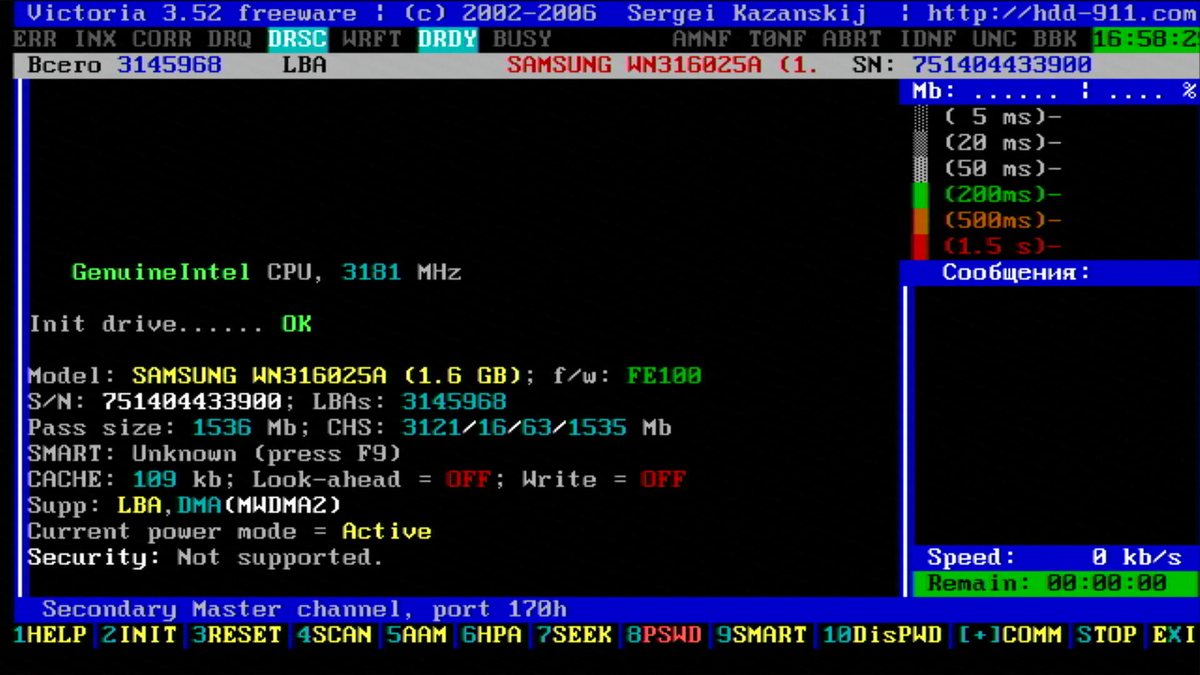The width and height of the screenshot is (1200, 675).
Task: Click the red SAMSUNG WN316025A header text
Action: (x=663, y=66)
